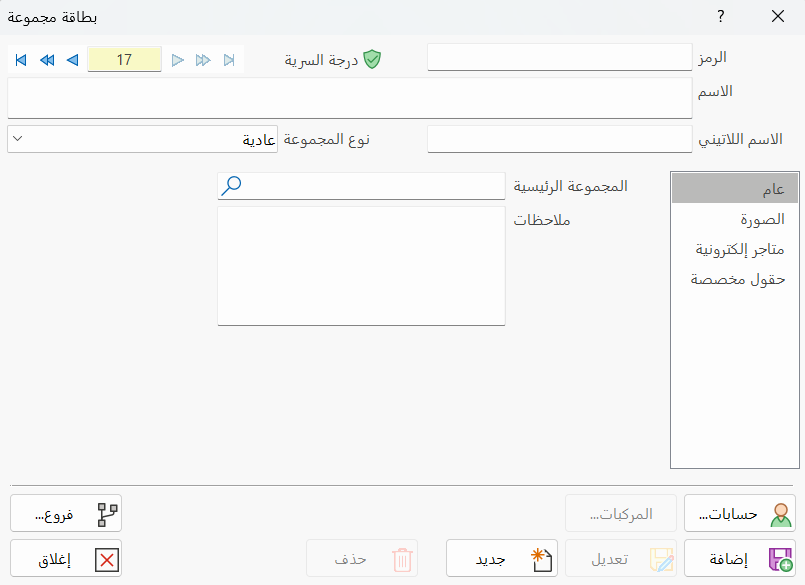Screen dimensions: 805x585
Task: Go to previous record with back arrow icon
Action: coord(70,60)
